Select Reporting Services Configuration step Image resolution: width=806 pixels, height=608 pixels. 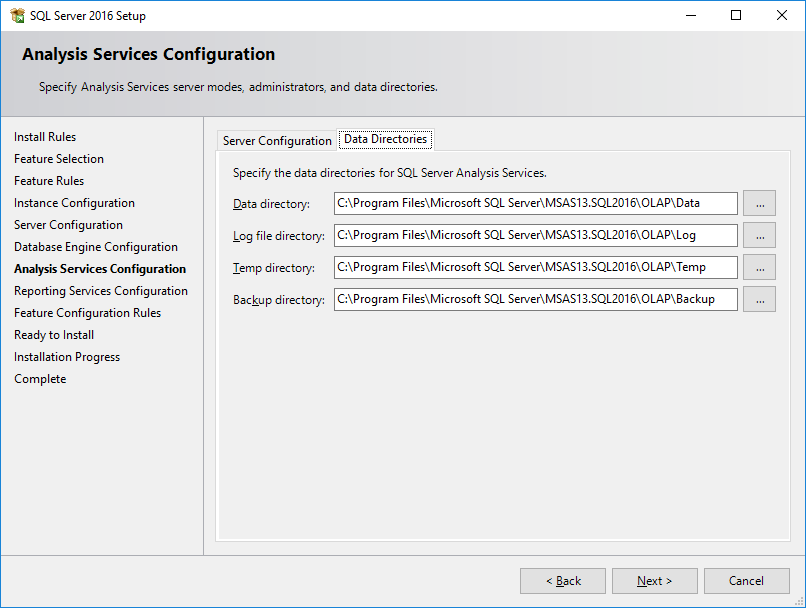tap(101, 291)
